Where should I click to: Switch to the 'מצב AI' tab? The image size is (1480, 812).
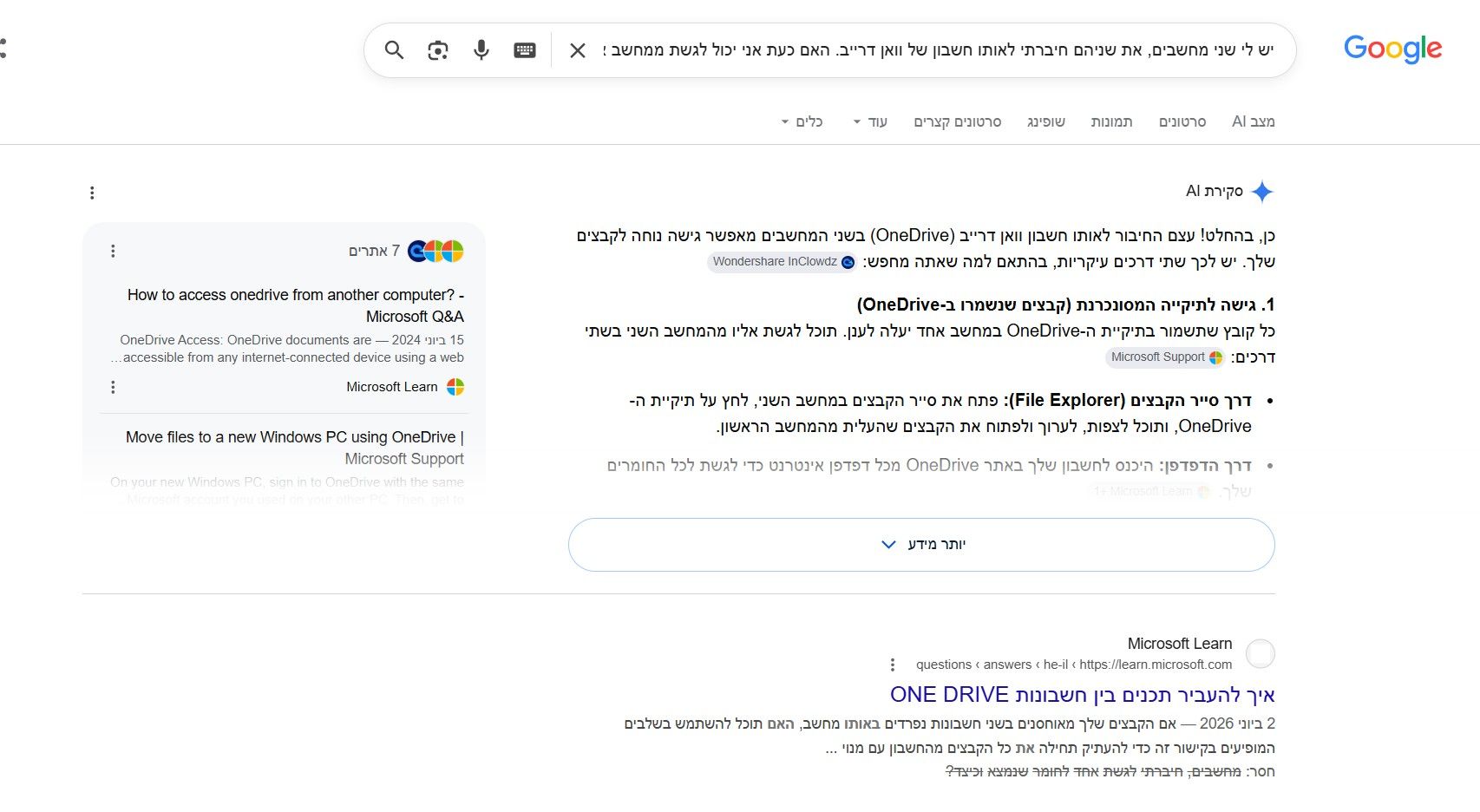[x=1254, y=121]
